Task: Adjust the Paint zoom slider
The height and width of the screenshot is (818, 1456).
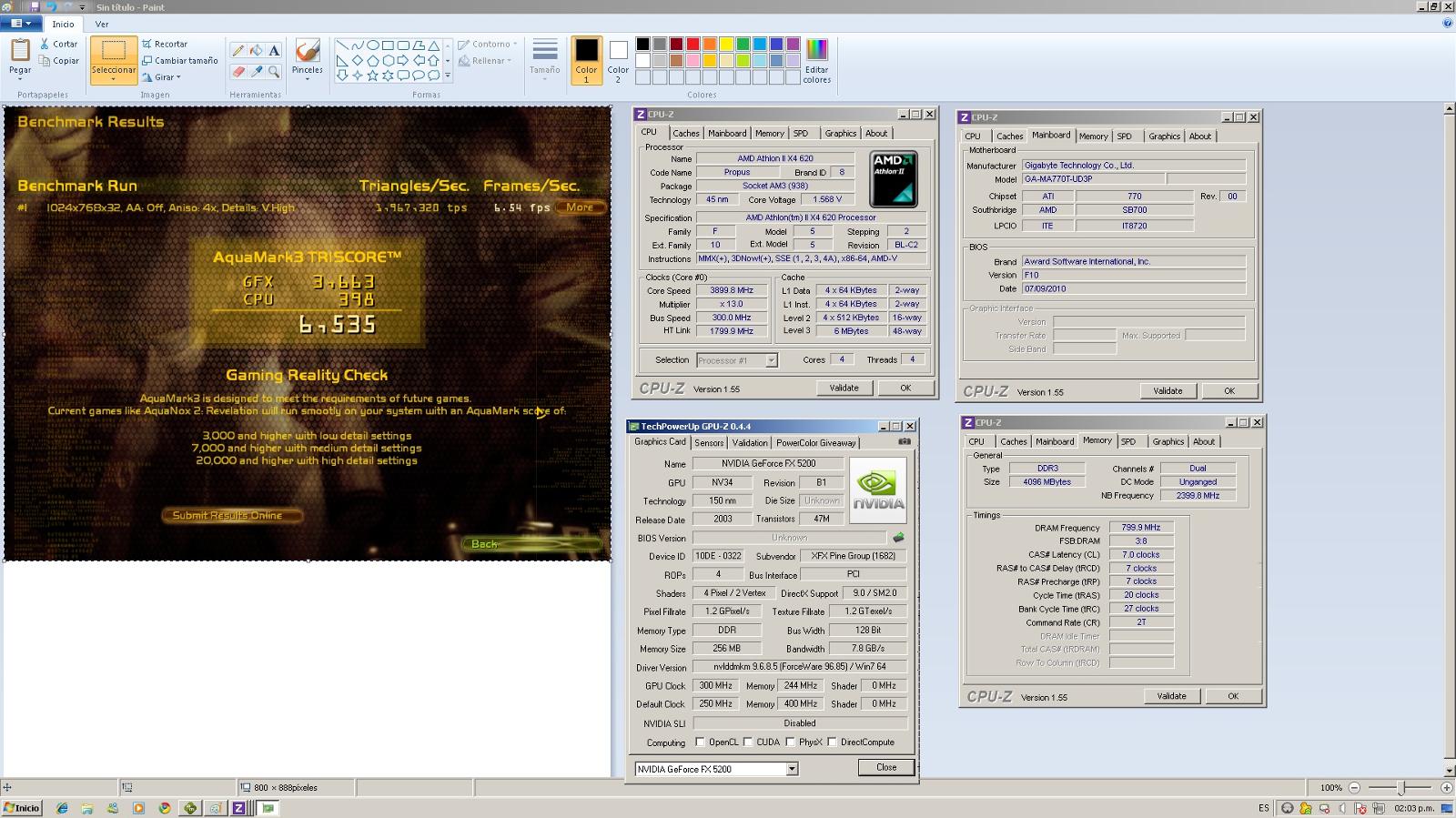Action: (x=1401, y=787)
